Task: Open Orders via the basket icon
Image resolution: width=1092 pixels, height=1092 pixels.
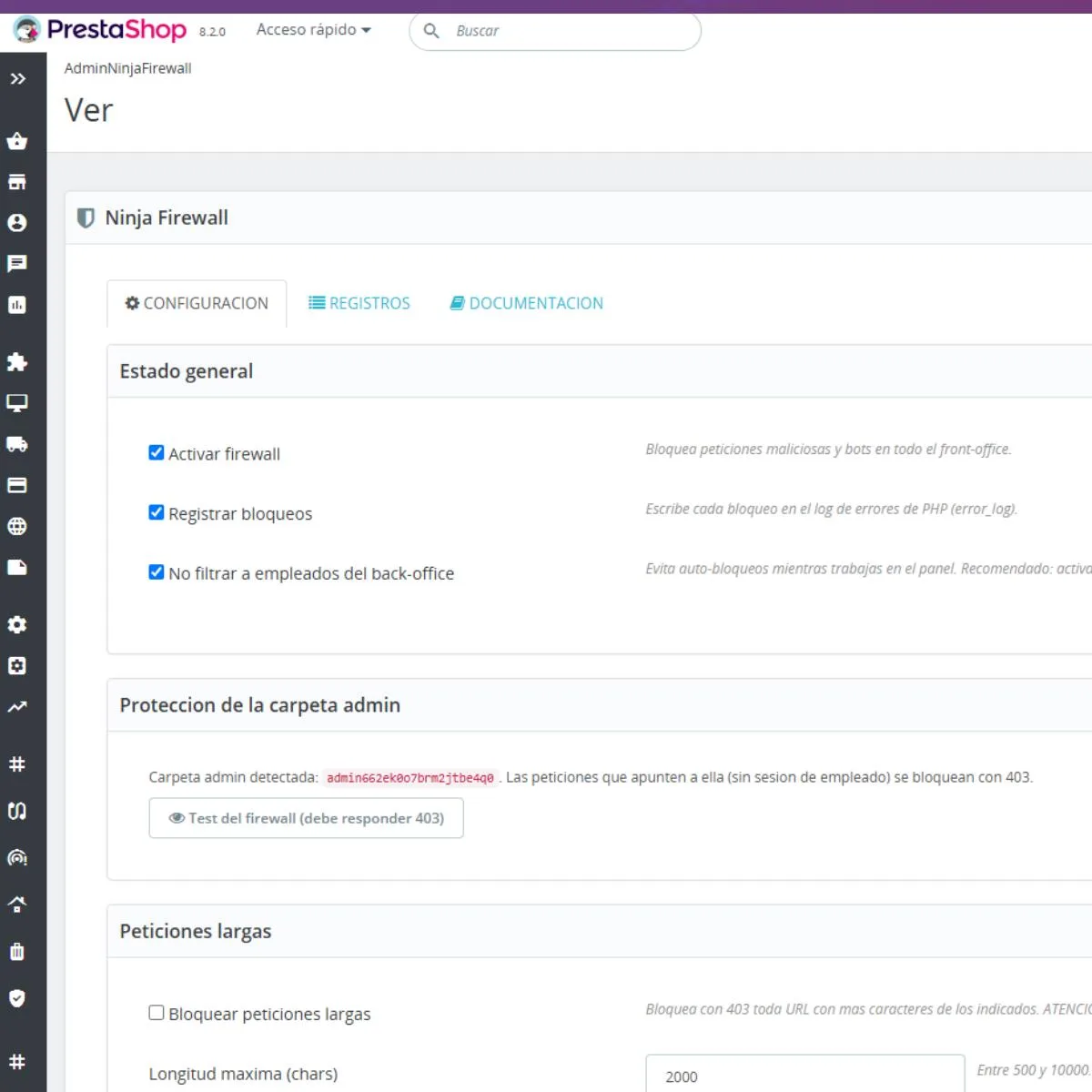Action: coord(17,141)
